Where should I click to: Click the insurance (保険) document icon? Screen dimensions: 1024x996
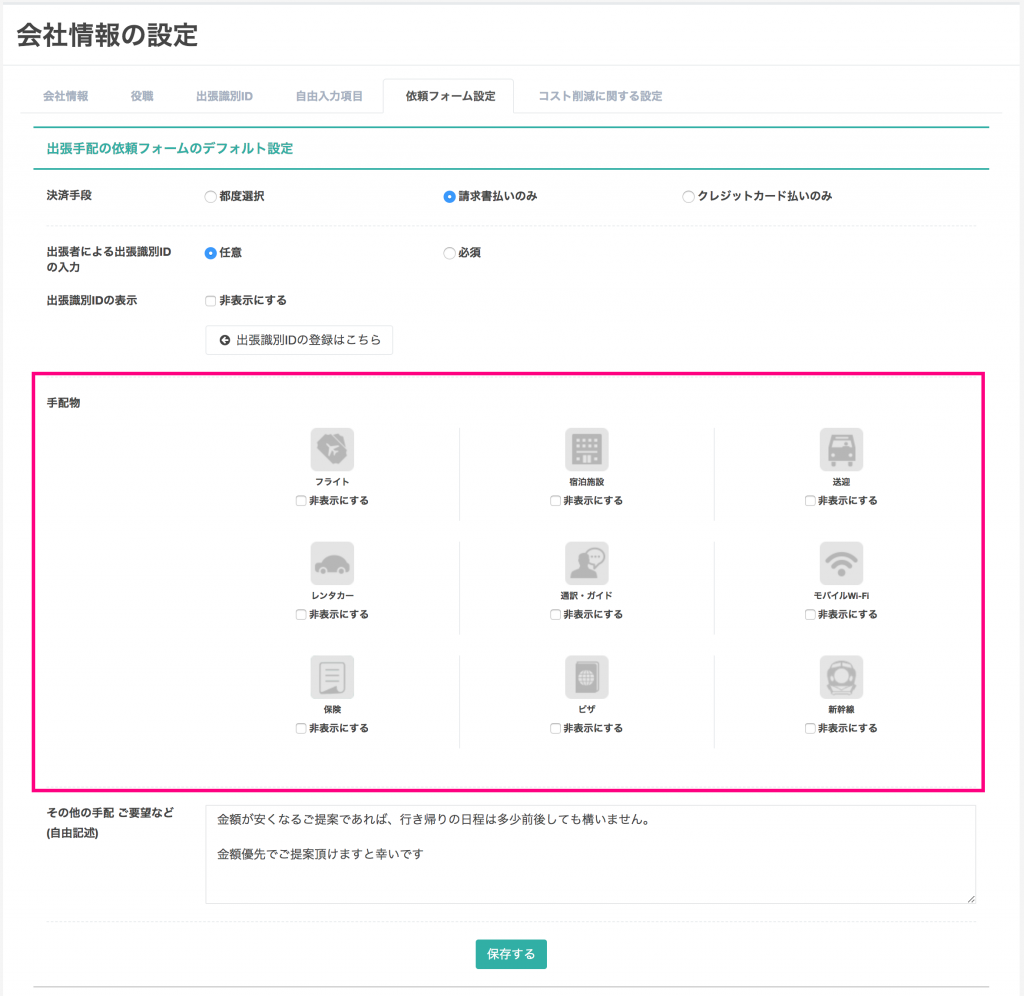pos(332,678)
